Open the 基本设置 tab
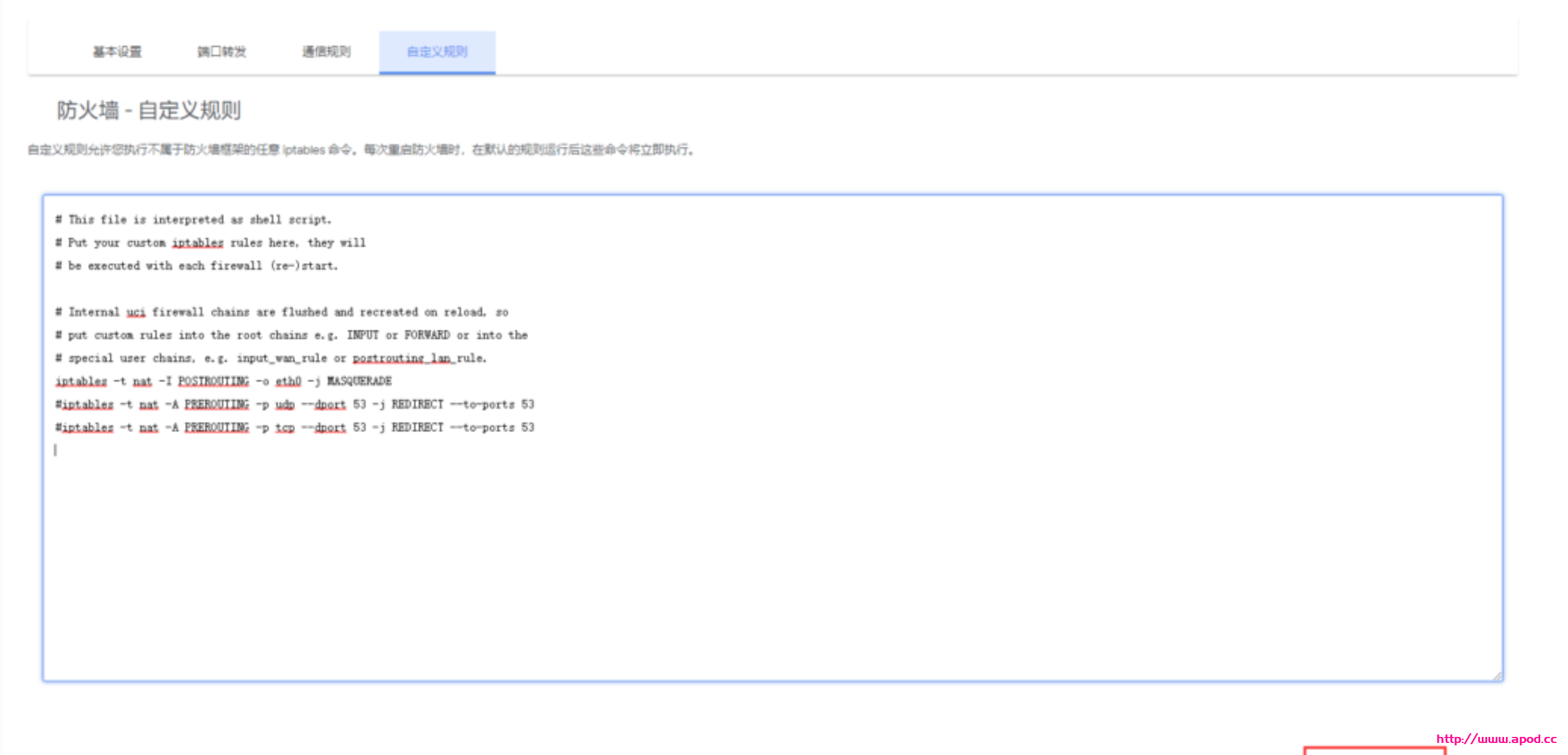The width and height of the screenshot is (1568, 755). (x=117, y=52)
